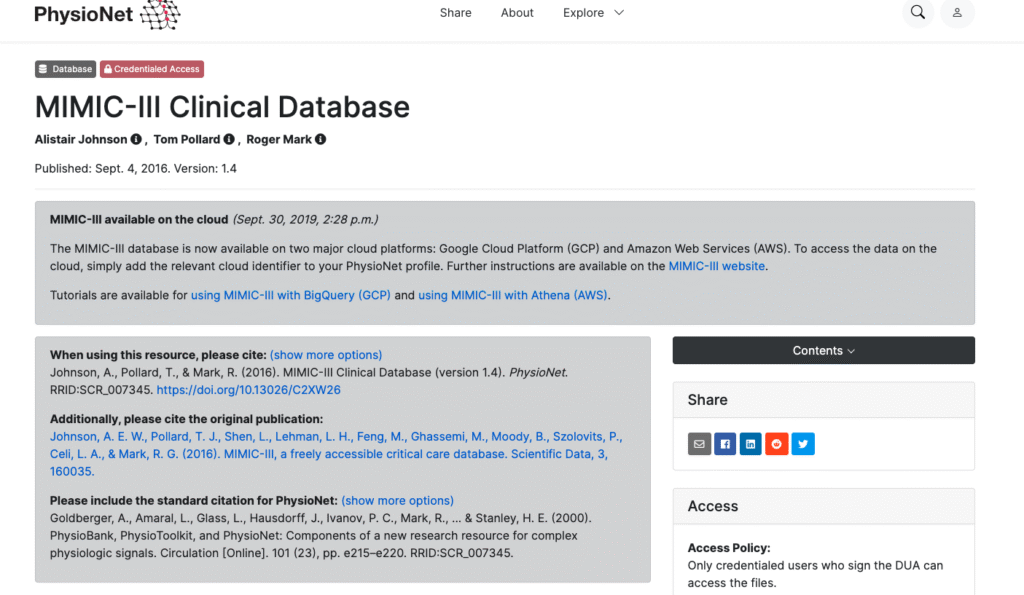Image resolution: width=1024 pixels, height=595 pixels.
Task: Share via email envelope icon
Action: click(x=699, y=444)
